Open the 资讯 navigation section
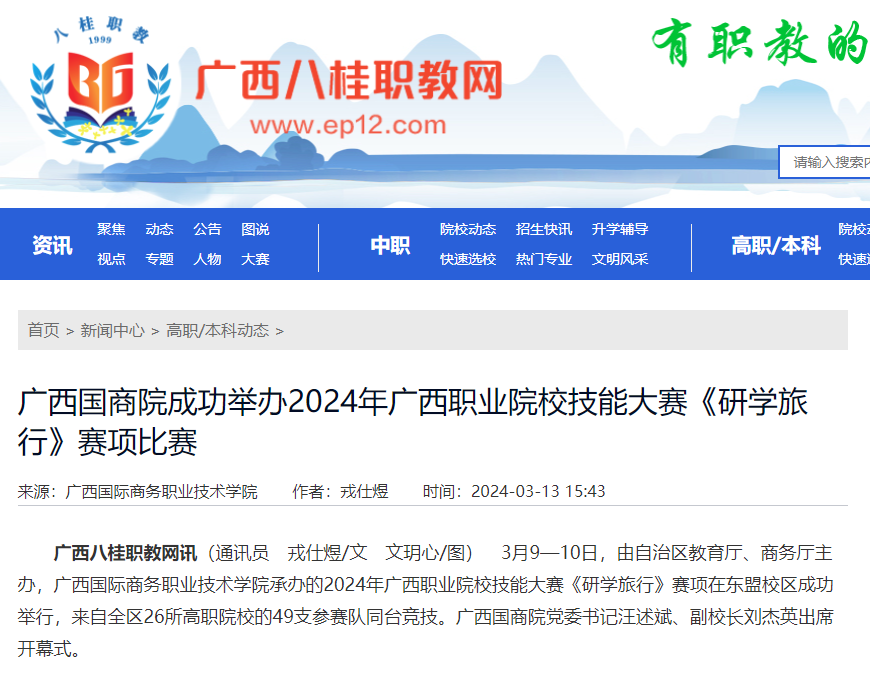The image size is (870, 673). tap(52, 245)
